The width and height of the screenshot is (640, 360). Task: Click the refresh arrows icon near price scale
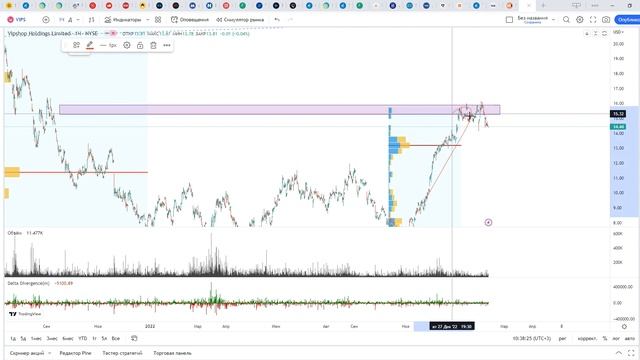click(604, 33)
